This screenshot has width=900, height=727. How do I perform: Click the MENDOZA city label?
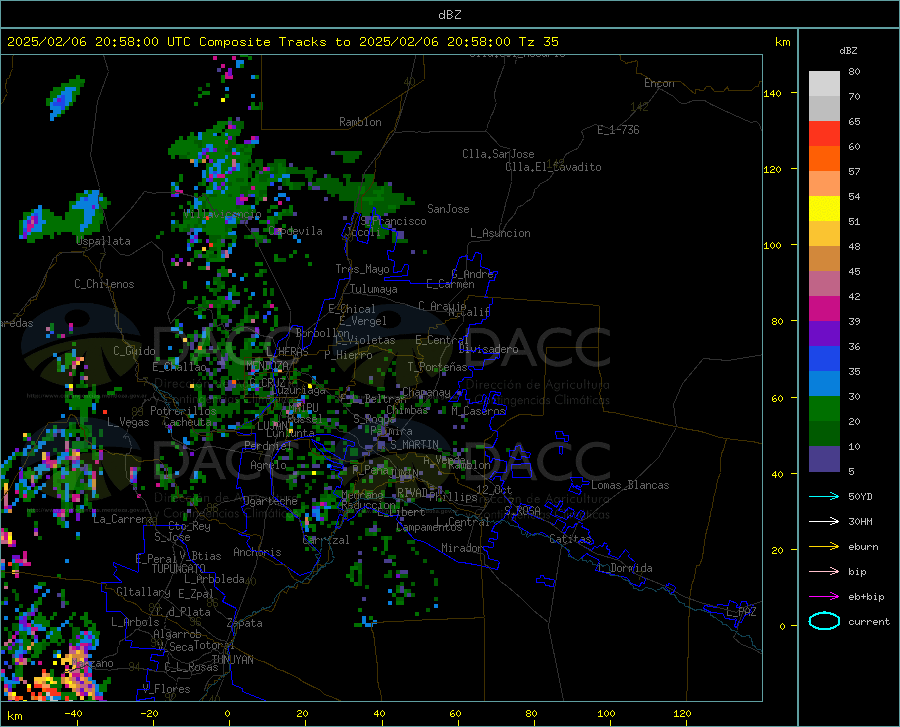click(267, 366)
